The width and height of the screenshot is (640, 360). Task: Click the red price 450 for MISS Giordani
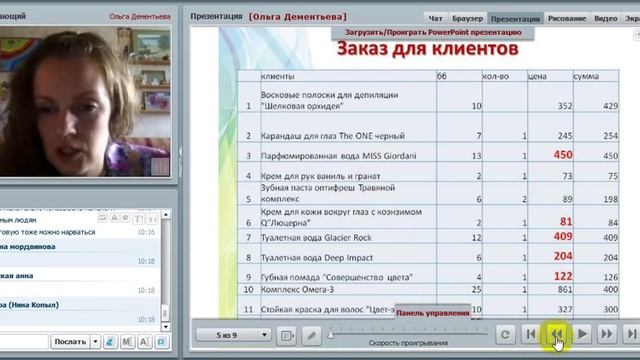pyautogui.click(x=563, y=155)
